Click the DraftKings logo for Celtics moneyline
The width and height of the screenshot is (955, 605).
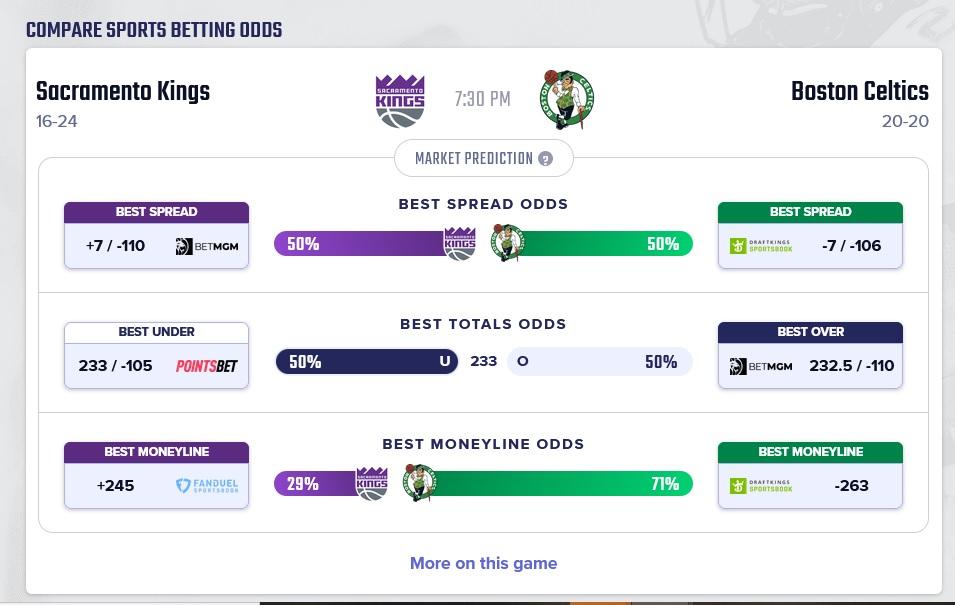[x=761, y=486]
